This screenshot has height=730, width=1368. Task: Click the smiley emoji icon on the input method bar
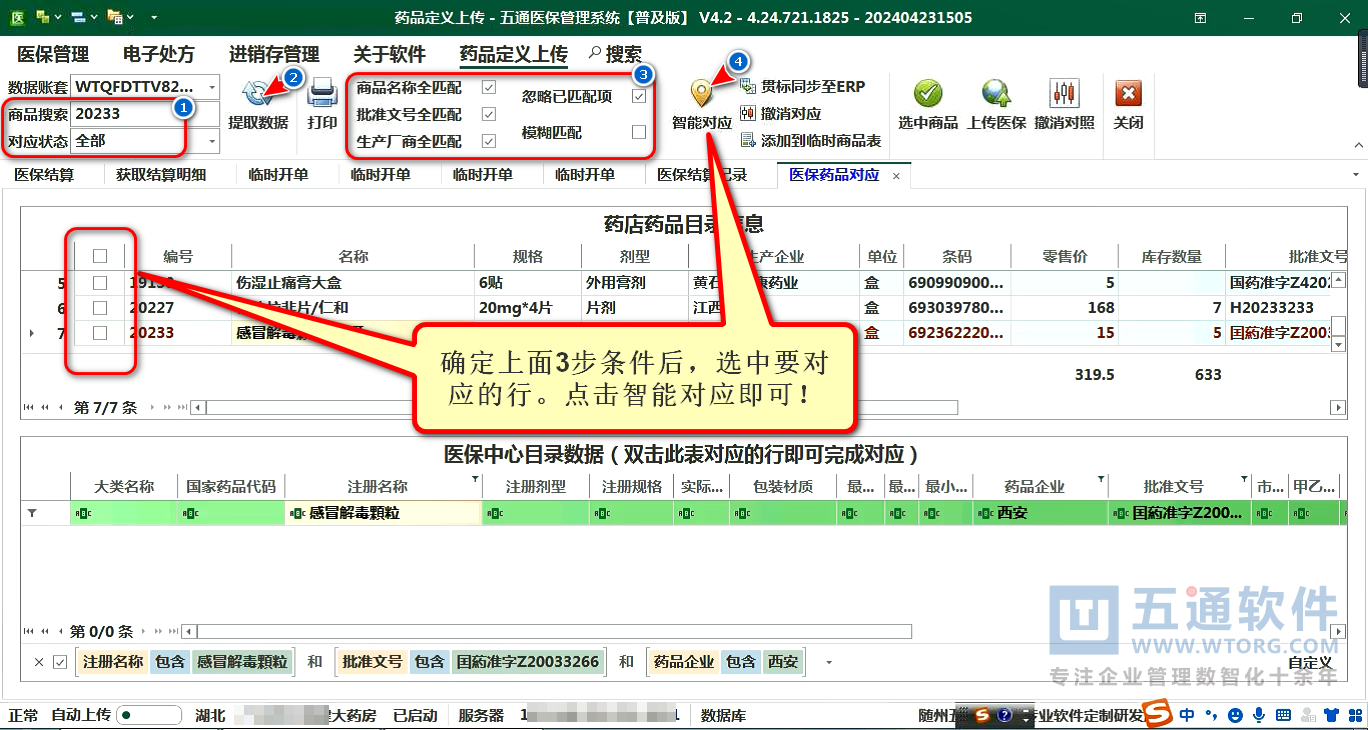tap(1235, 715)
